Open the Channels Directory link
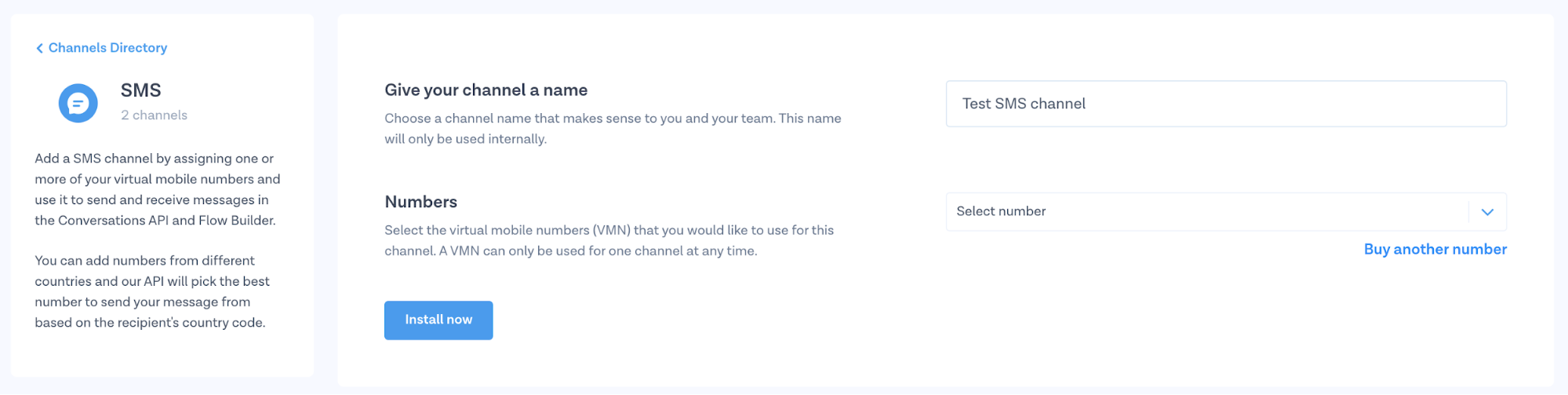1568x395 pixels. (x=107, y=48)
